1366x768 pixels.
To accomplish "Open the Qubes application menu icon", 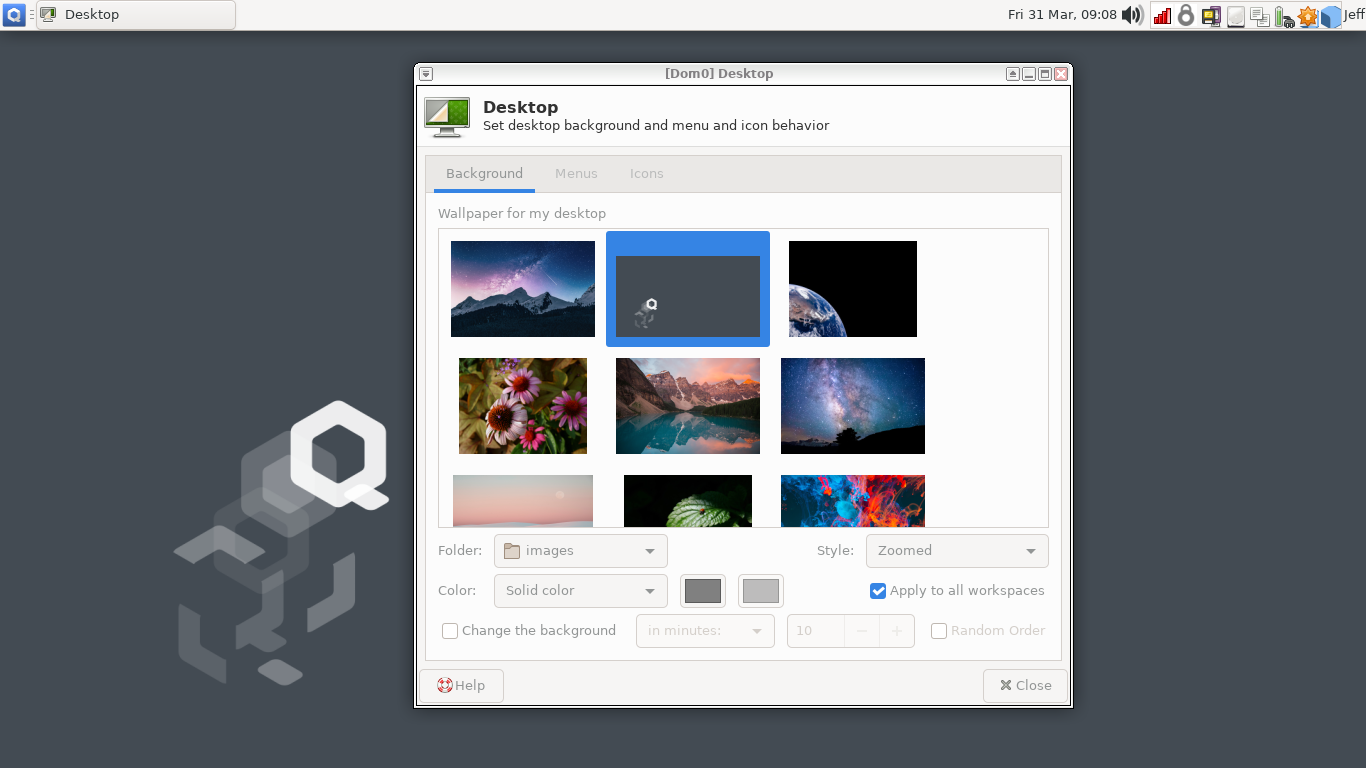I will point(15,15).
